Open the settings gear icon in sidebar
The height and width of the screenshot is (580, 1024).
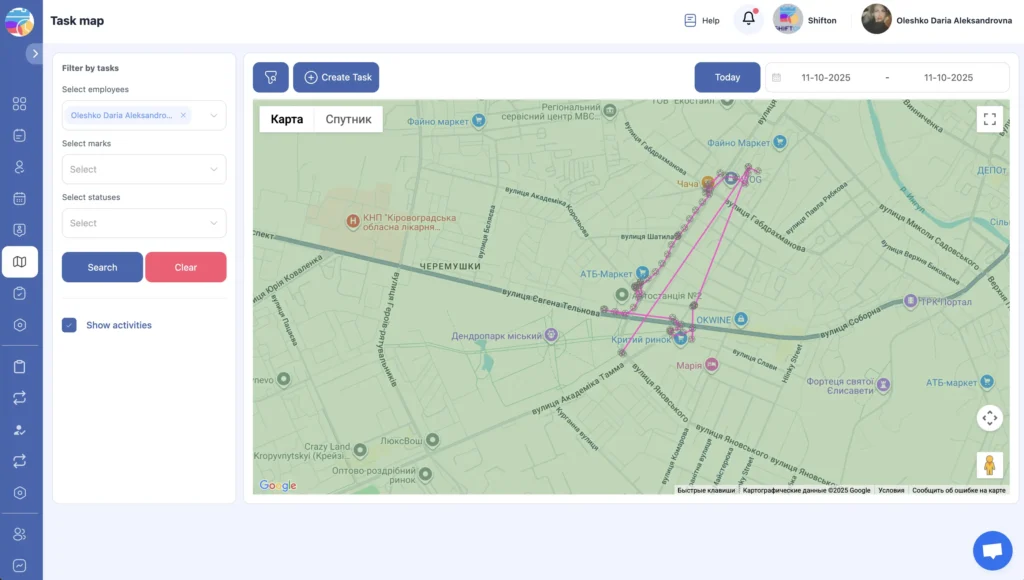[x=20, y=325]
